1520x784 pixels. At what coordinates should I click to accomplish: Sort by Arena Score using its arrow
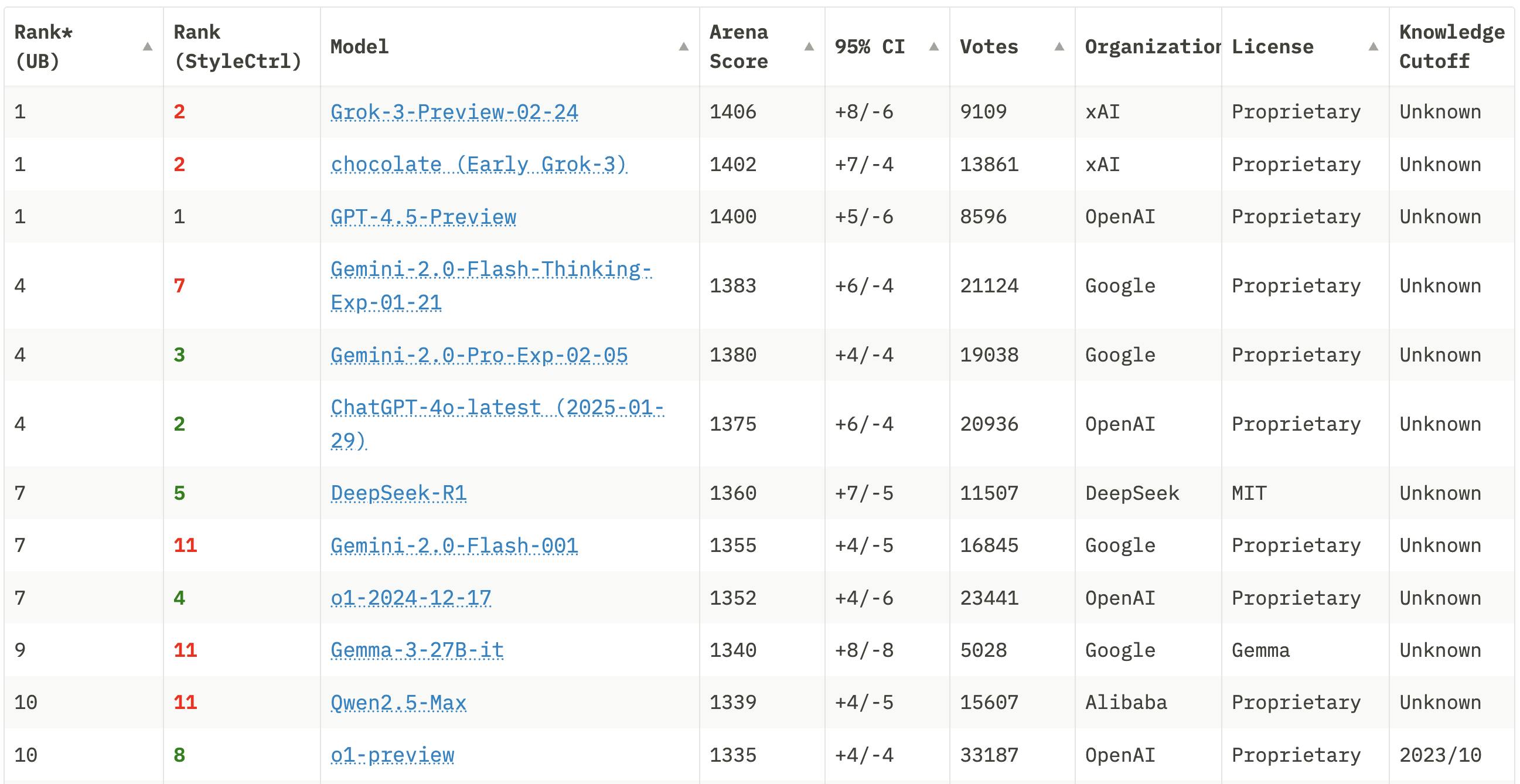pos(809,47)
